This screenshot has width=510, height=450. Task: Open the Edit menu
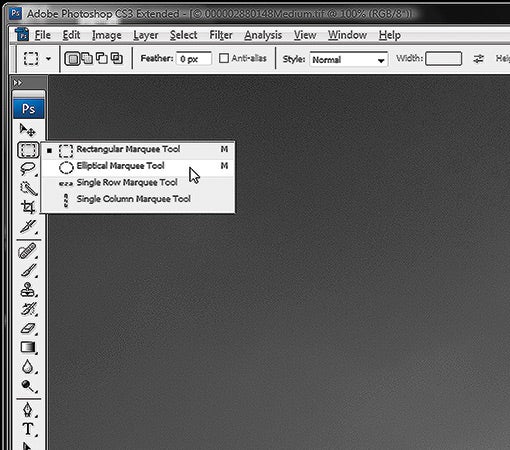click(71, 35)
